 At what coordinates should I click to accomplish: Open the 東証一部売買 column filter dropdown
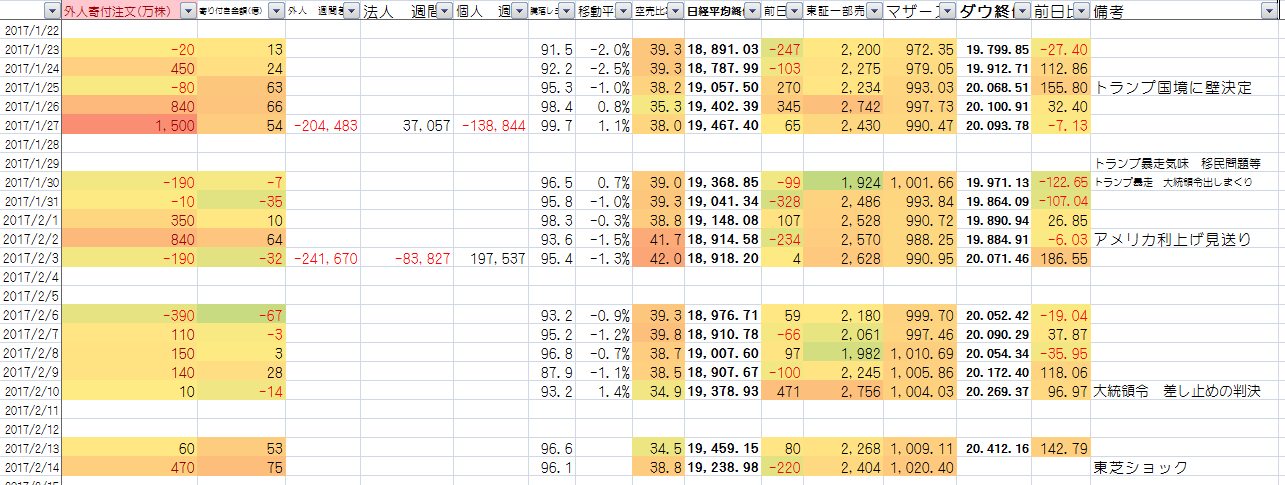pos(874,12)
